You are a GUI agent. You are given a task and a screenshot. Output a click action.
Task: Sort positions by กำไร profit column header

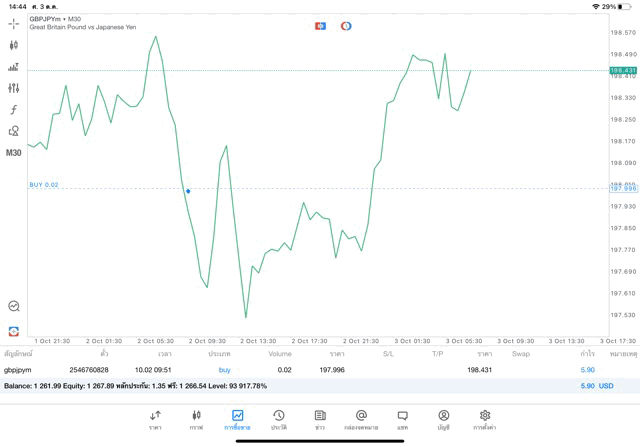tap(587, 354)
